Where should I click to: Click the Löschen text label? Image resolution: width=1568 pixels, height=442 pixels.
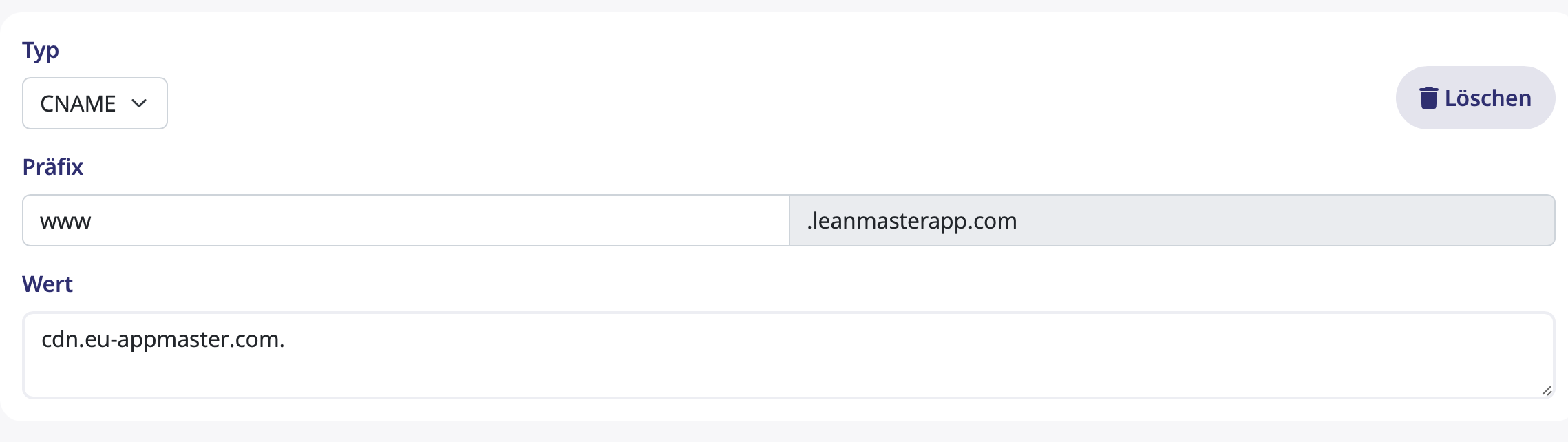(1487, 98)
